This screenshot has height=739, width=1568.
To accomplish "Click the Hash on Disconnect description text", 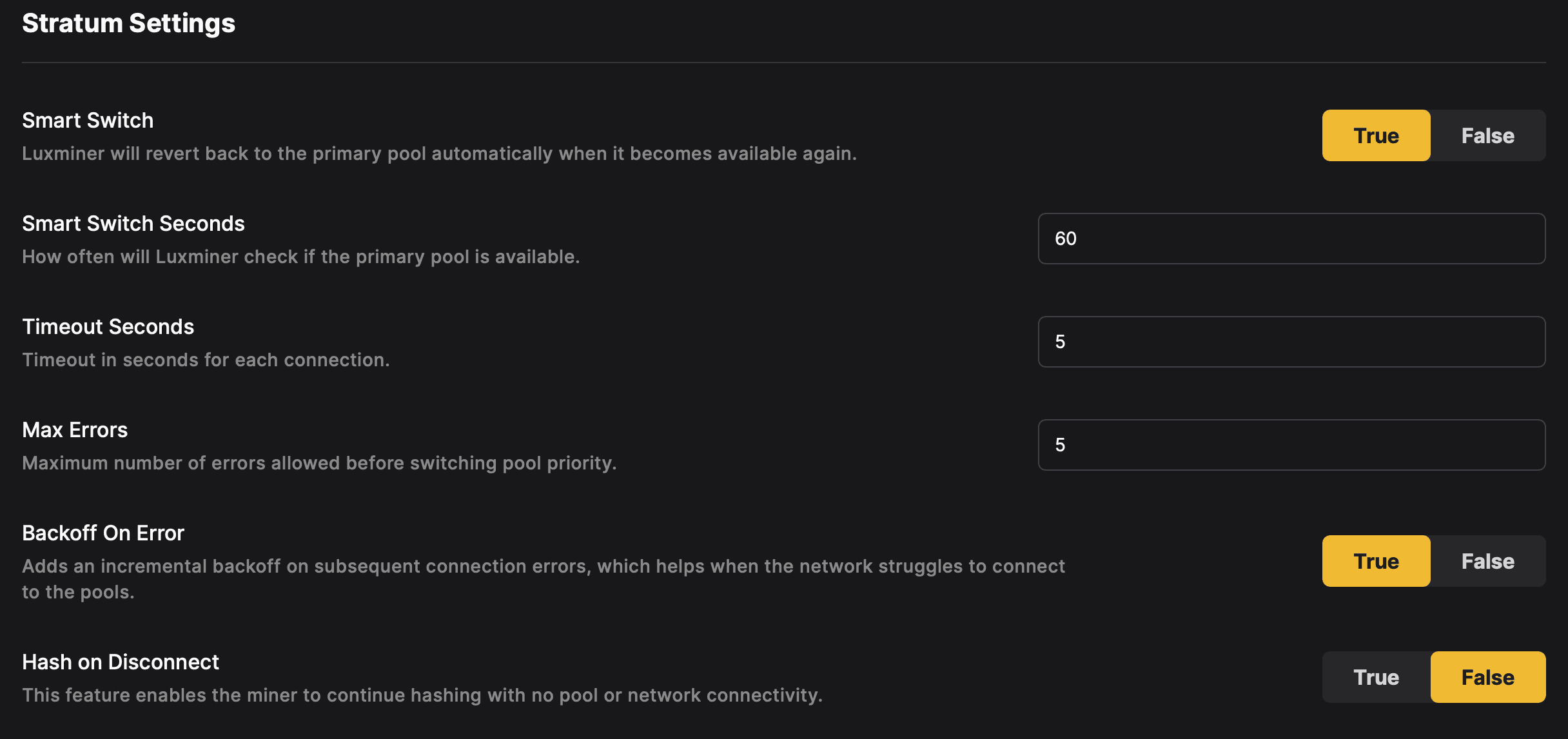I will tap(422, 695).
